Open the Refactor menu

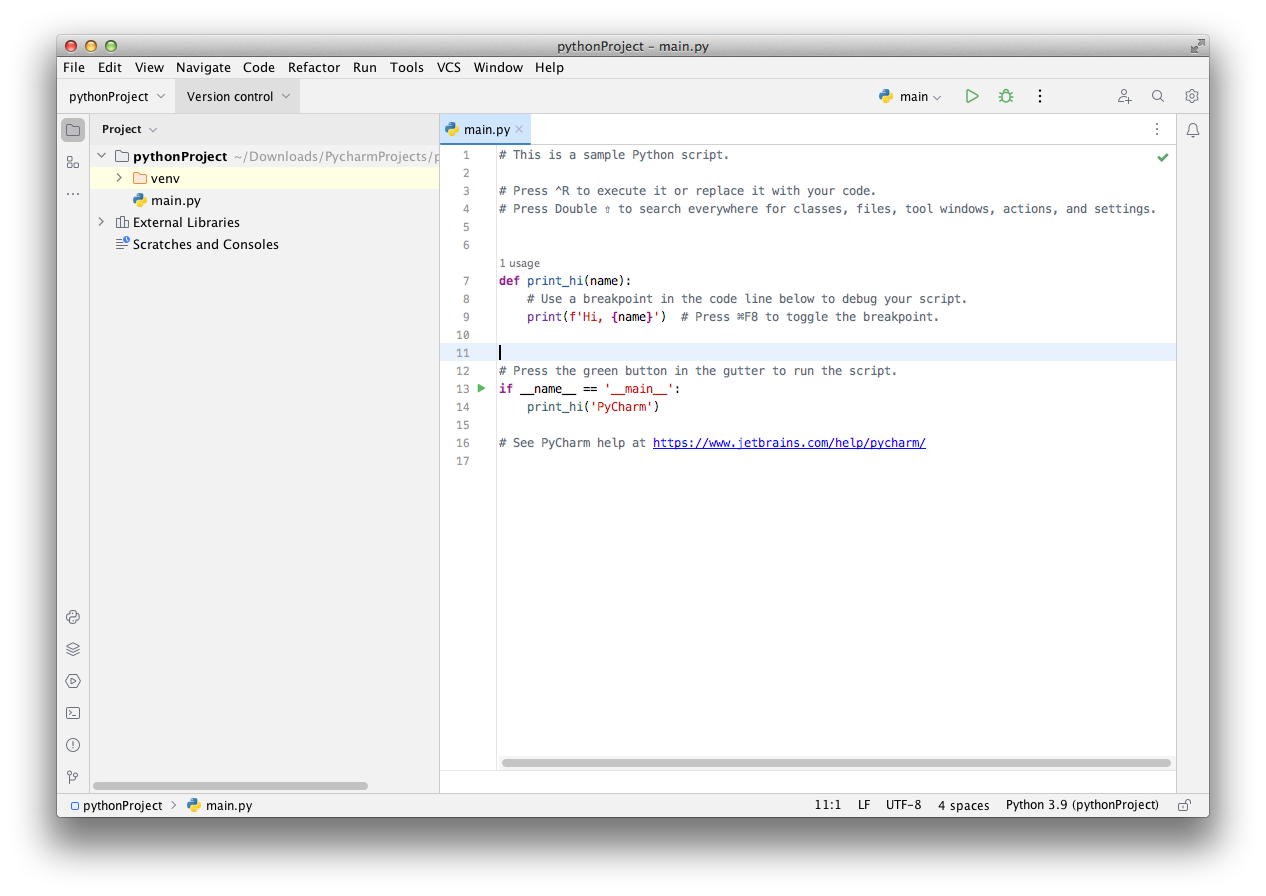(x=314, y=67)
